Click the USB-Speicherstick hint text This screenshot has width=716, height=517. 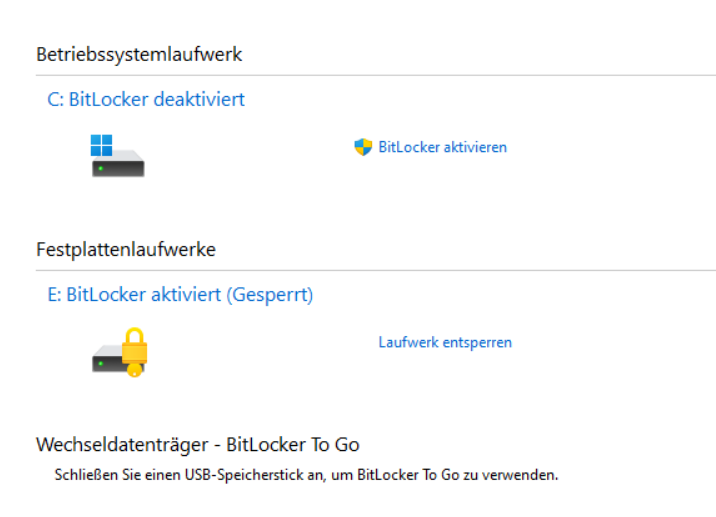[305, 473]
